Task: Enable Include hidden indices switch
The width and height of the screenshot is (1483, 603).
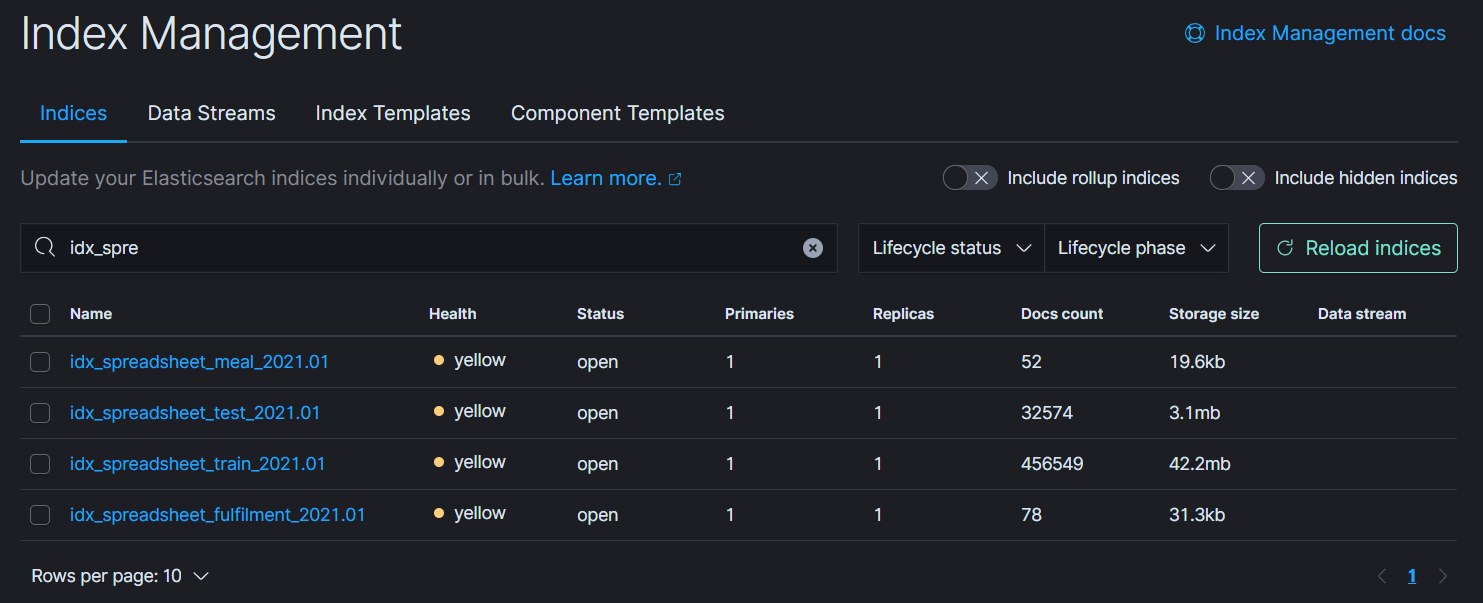Action: 1237,178
